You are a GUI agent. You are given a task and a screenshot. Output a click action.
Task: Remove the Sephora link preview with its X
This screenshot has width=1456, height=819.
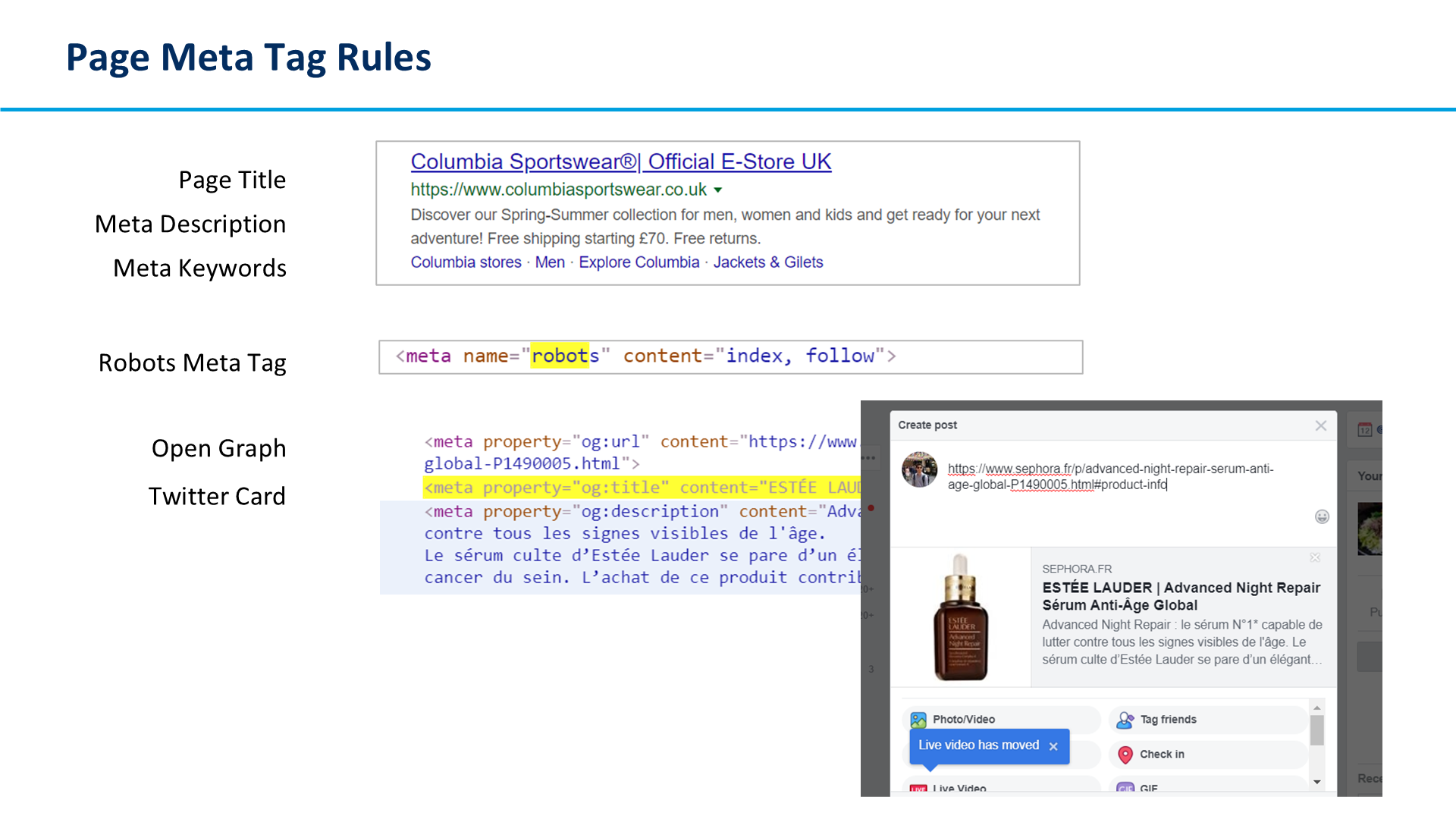1315,557
